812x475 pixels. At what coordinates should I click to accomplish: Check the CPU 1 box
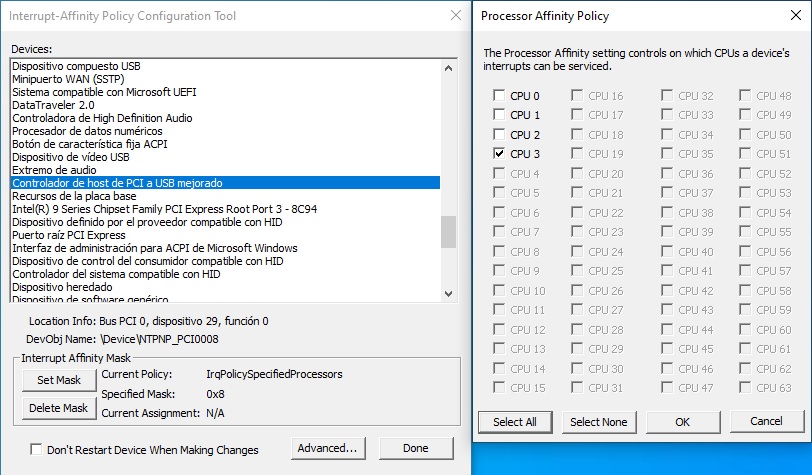click(x=499, y=115)
